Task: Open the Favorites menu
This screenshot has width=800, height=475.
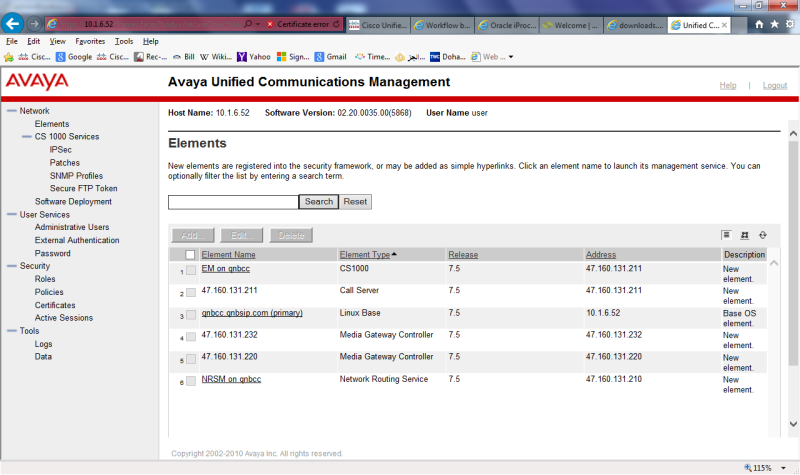Action: 90,41
